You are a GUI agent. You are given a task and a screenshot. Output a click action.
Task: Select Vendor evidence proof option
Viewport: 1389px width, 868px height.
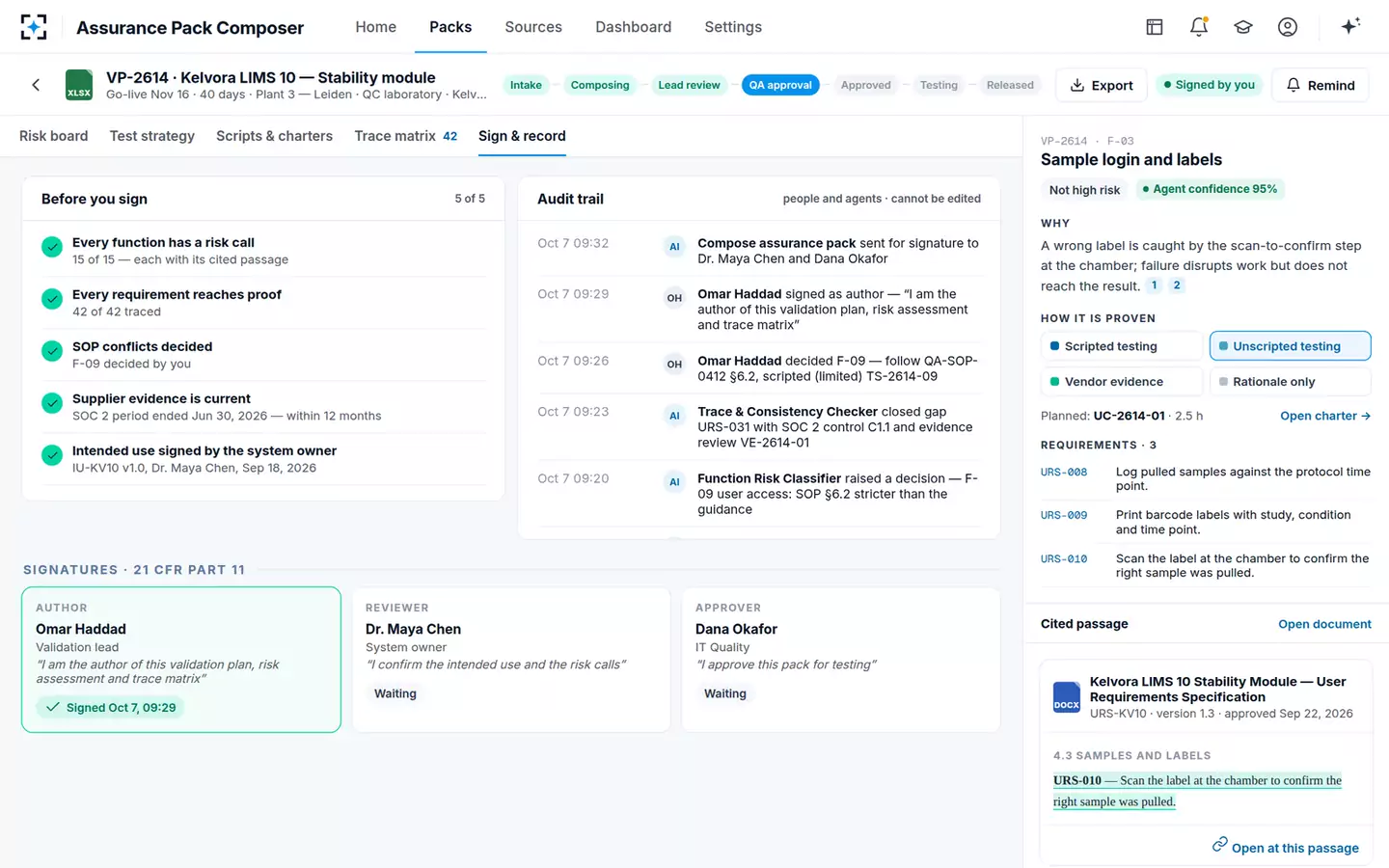[x=1123, y=382]
